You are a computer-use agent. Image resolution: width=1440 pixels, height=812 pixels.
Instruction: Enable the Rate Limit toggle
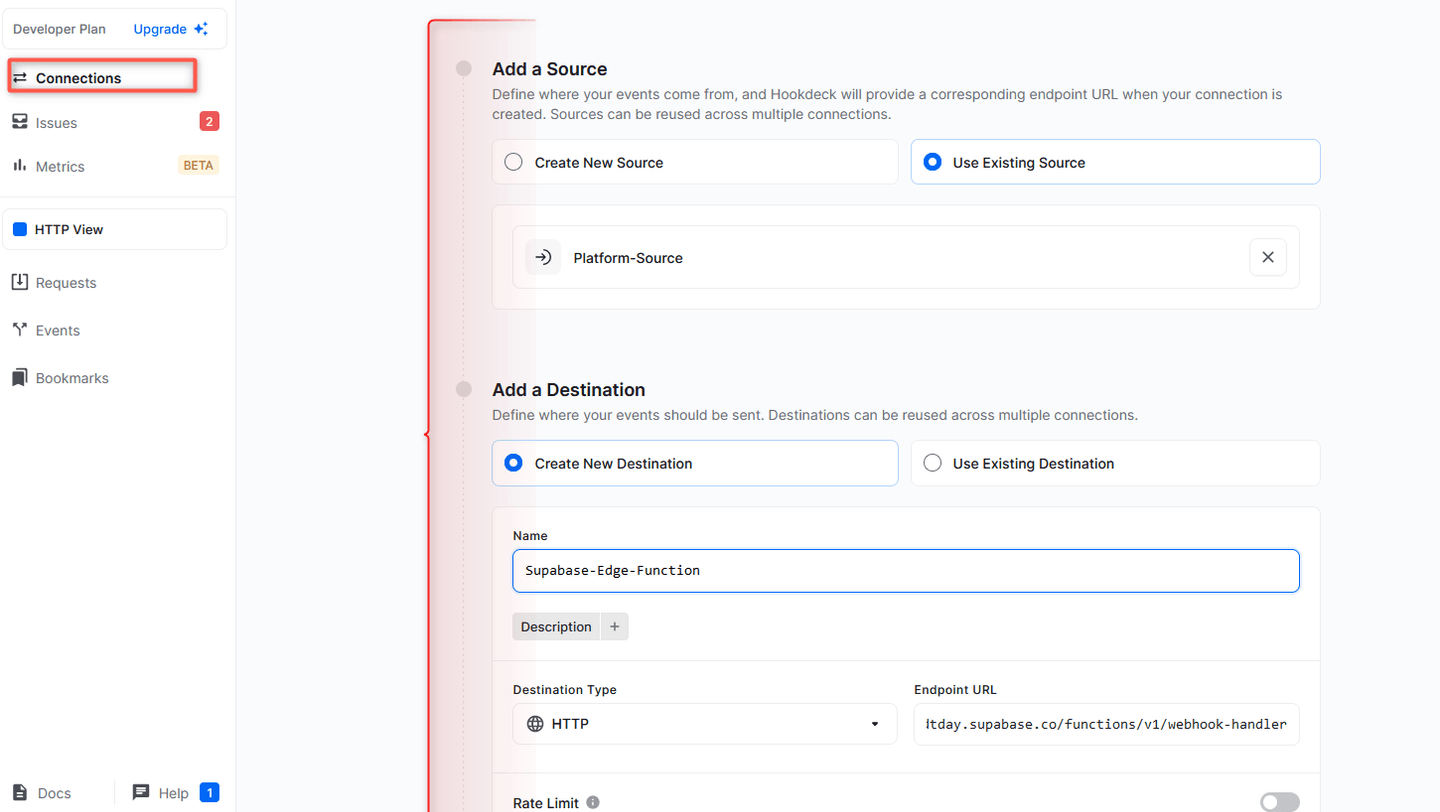[x=1280, y=801]
